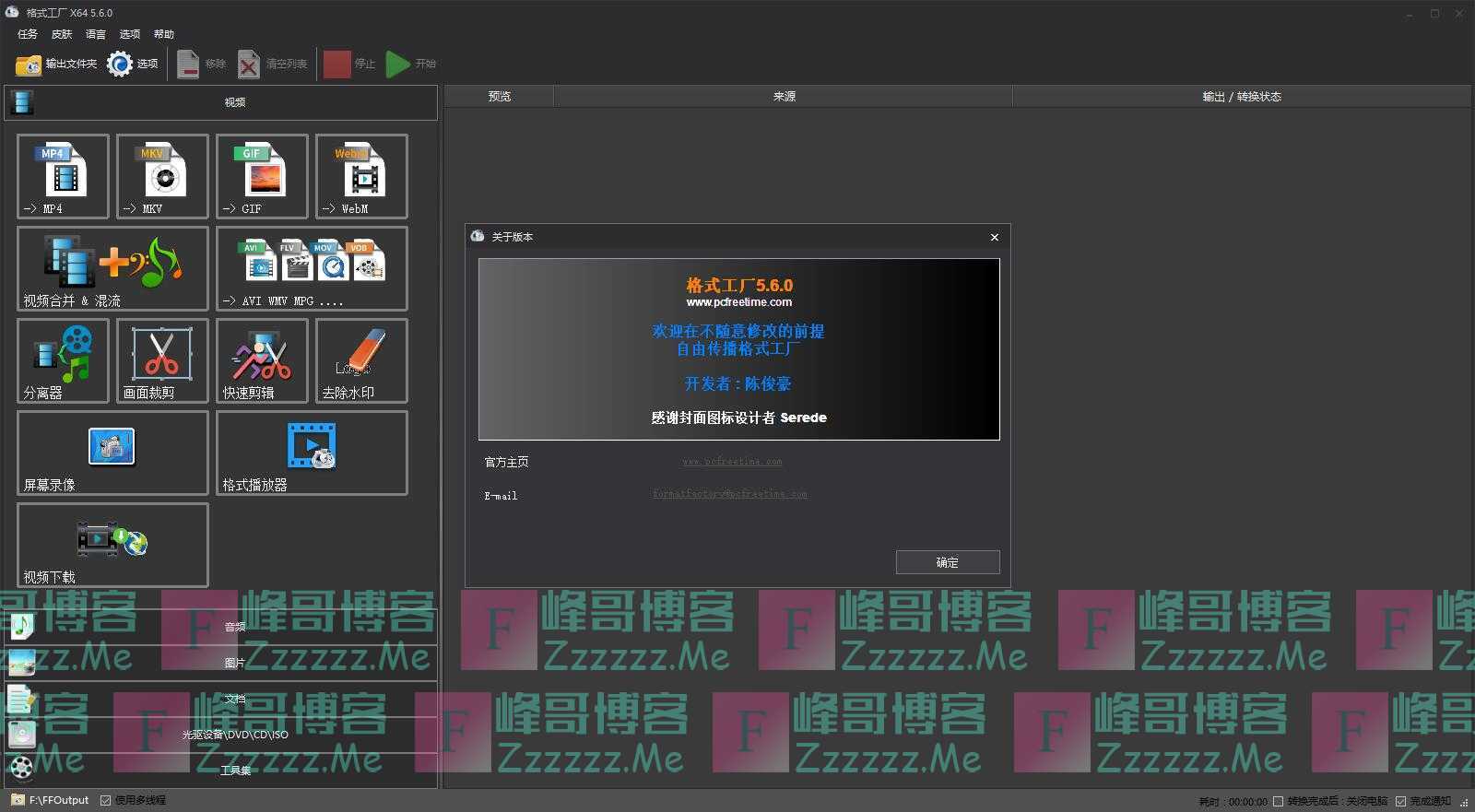Enable shutdown after conversion (关闭电脑) checkbox
Screen dimensions: 1475x812
[1278, 801]
